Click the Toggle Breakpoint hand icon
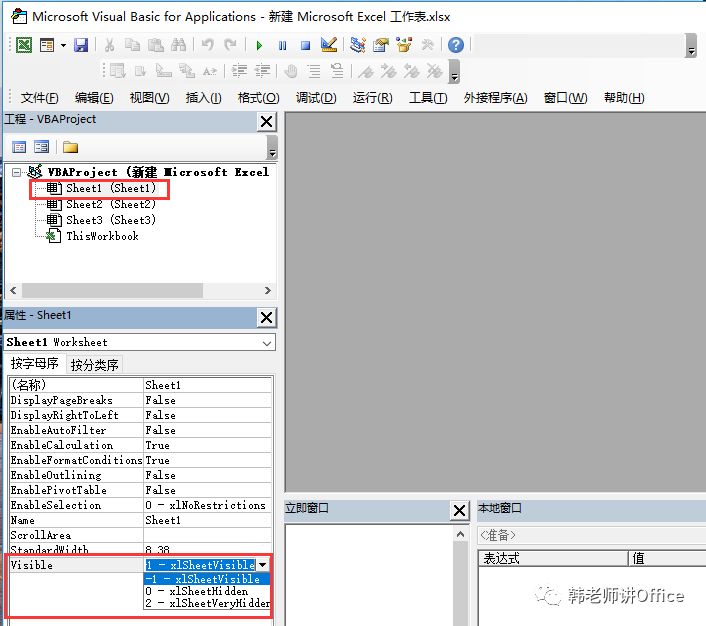The width and height of the screenshot is (706, 626). pyautogui.click(x=291, y=71)
